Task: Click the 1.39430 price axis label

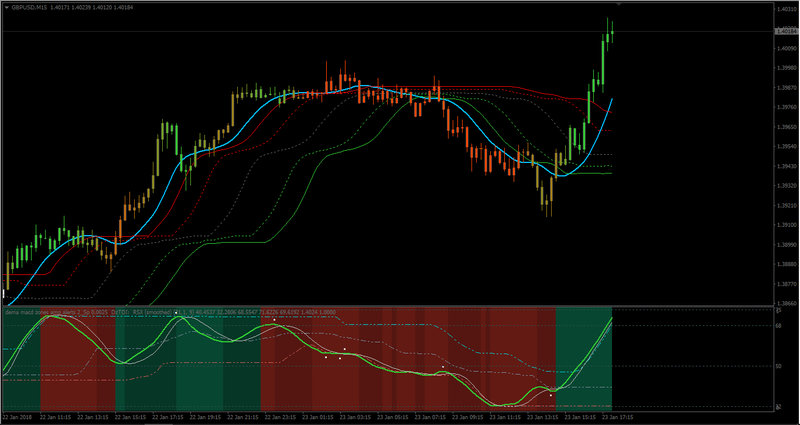Action: click(786, 166)
